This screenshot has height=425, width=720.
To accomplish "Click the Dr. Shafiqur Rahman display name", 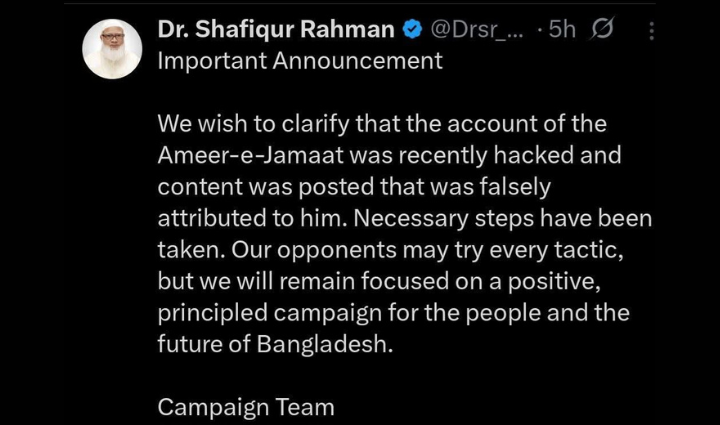I will (276, 30).
